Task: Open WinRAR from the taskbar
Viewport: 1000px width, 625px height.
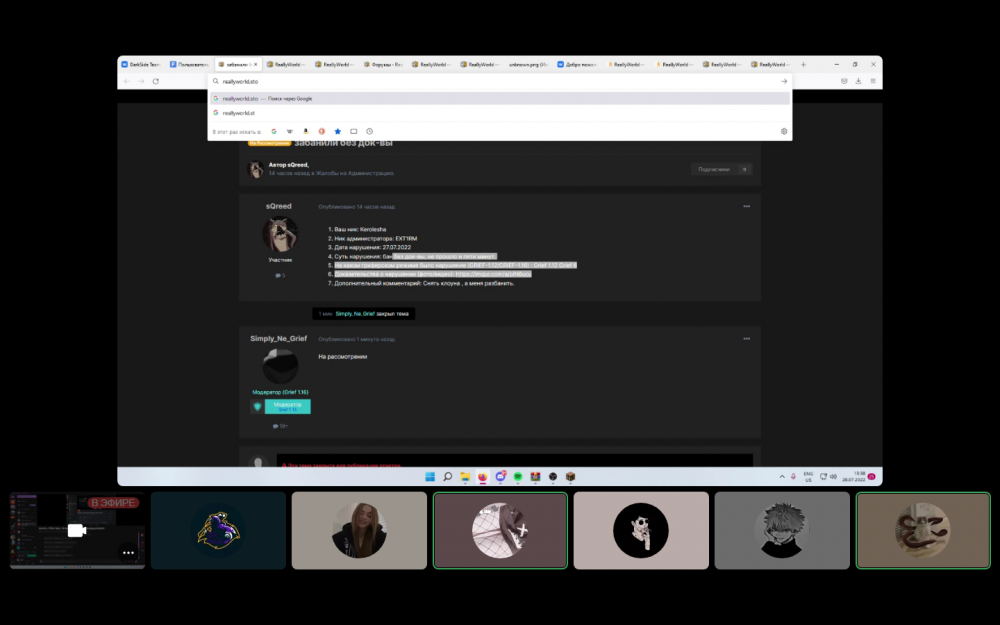Action: coord(535,476)
